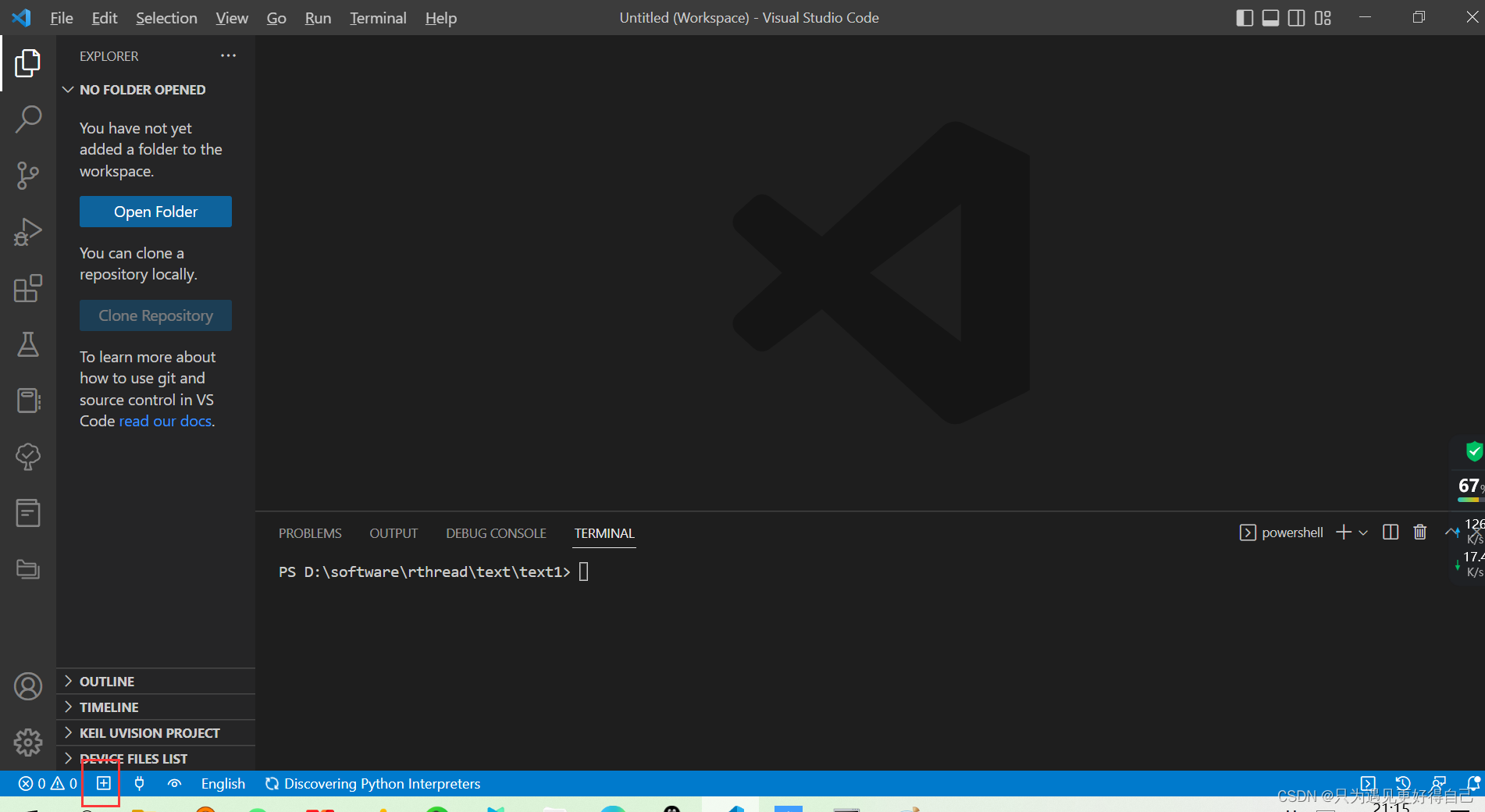The width and height of the screenshot is (1485, 812).
Task: Follow the read our docs link
Action: tap(165, 421)
